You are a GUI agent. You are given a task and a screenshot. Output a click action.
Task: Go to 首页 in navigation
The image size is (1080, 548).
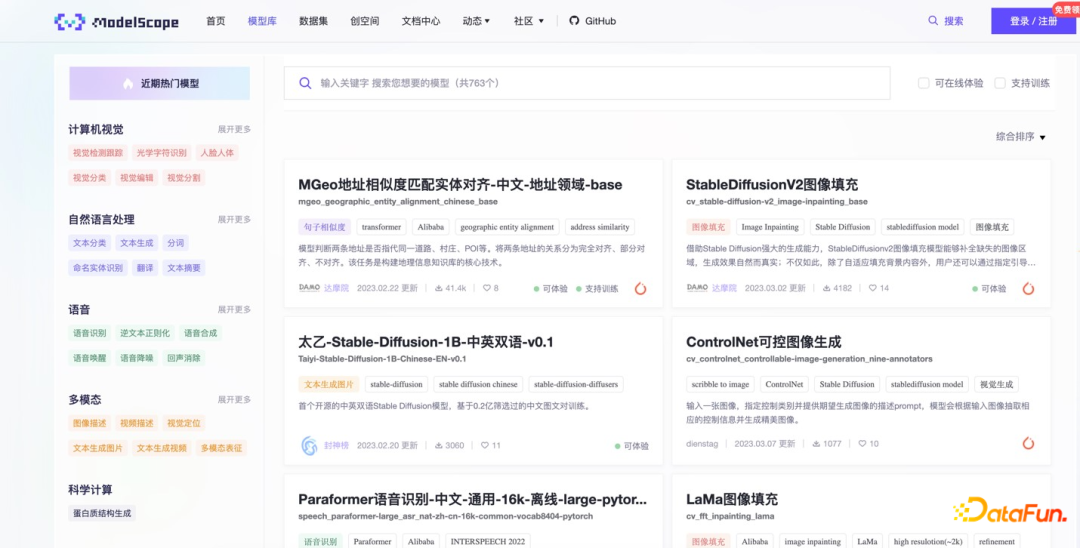point(216,21)
